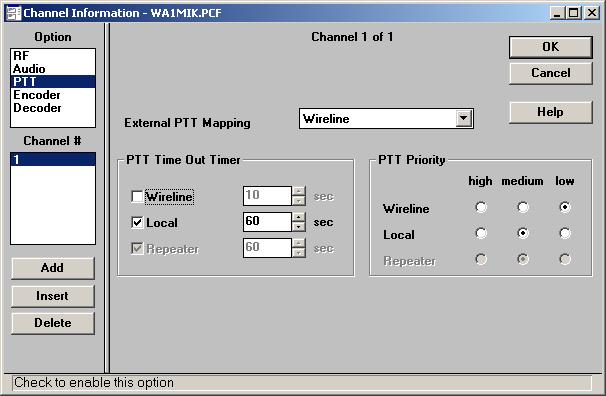Set Wireline PTT priority to high
606x396 pixels.
click(x=481, y=207)
